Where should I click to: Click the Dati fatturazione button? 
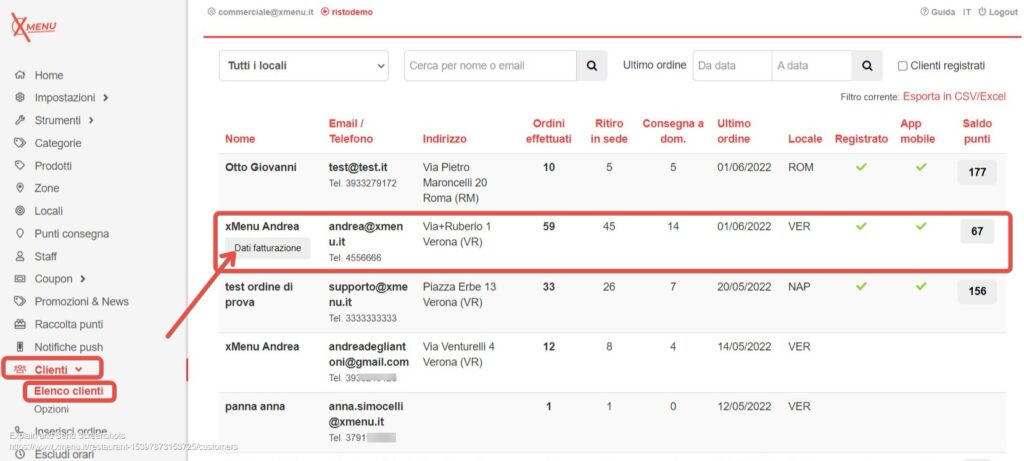(267, 248)
